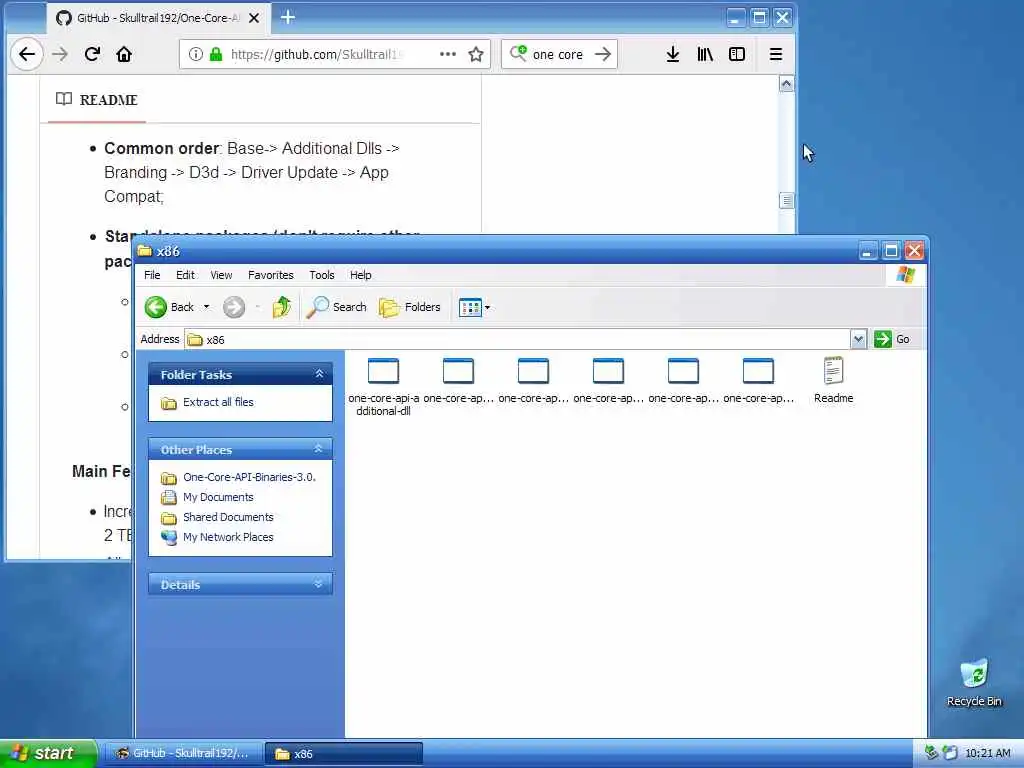This screenshot has height=768, width=1024.
Task: Open the Tools menu
Action: click(322, 275)
